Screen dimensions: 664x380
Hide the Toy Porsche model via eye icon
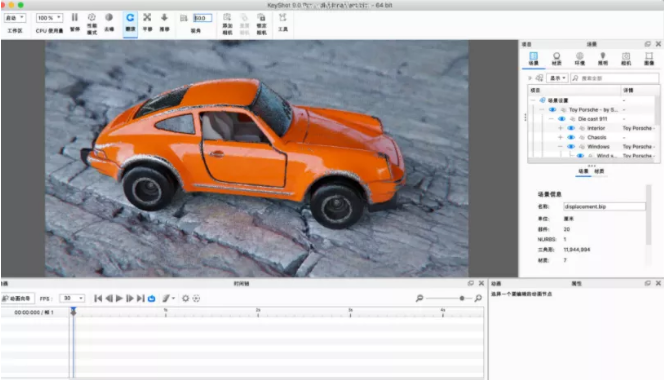pyautogui.click(x=552, y=110)
